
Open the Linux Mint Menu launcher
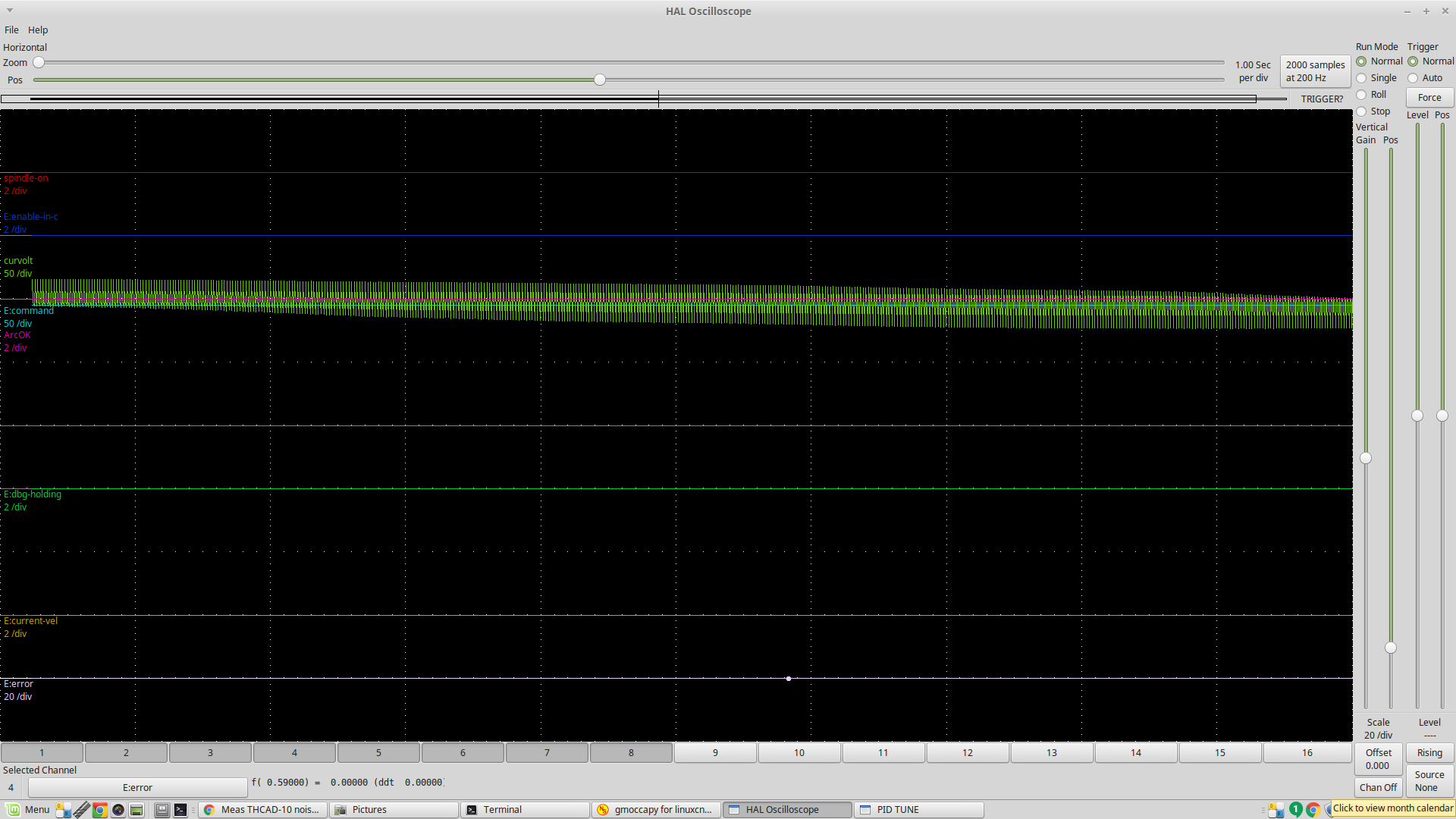point(28,809)
